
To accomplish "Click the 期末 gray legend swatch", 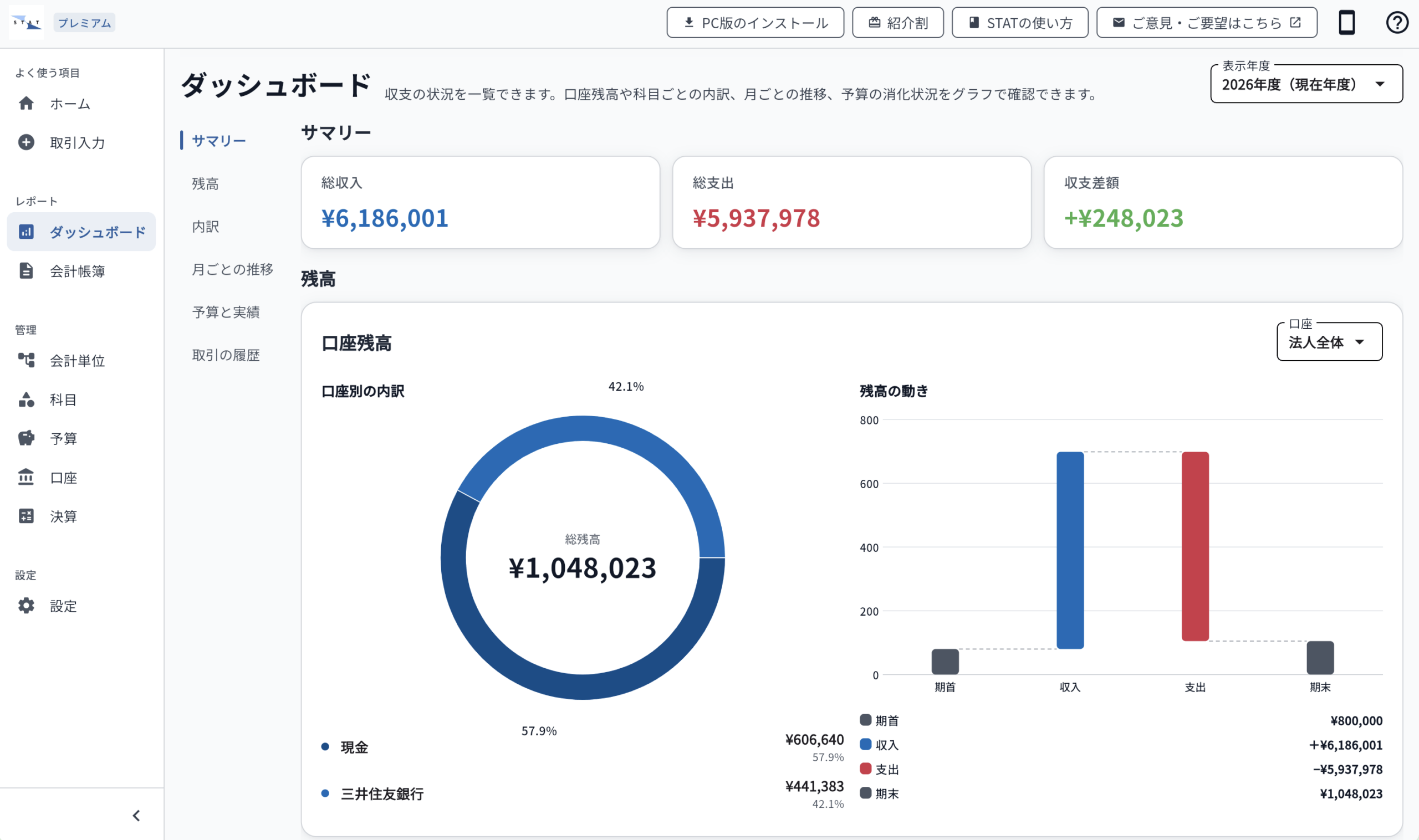I will pos(865,792).
